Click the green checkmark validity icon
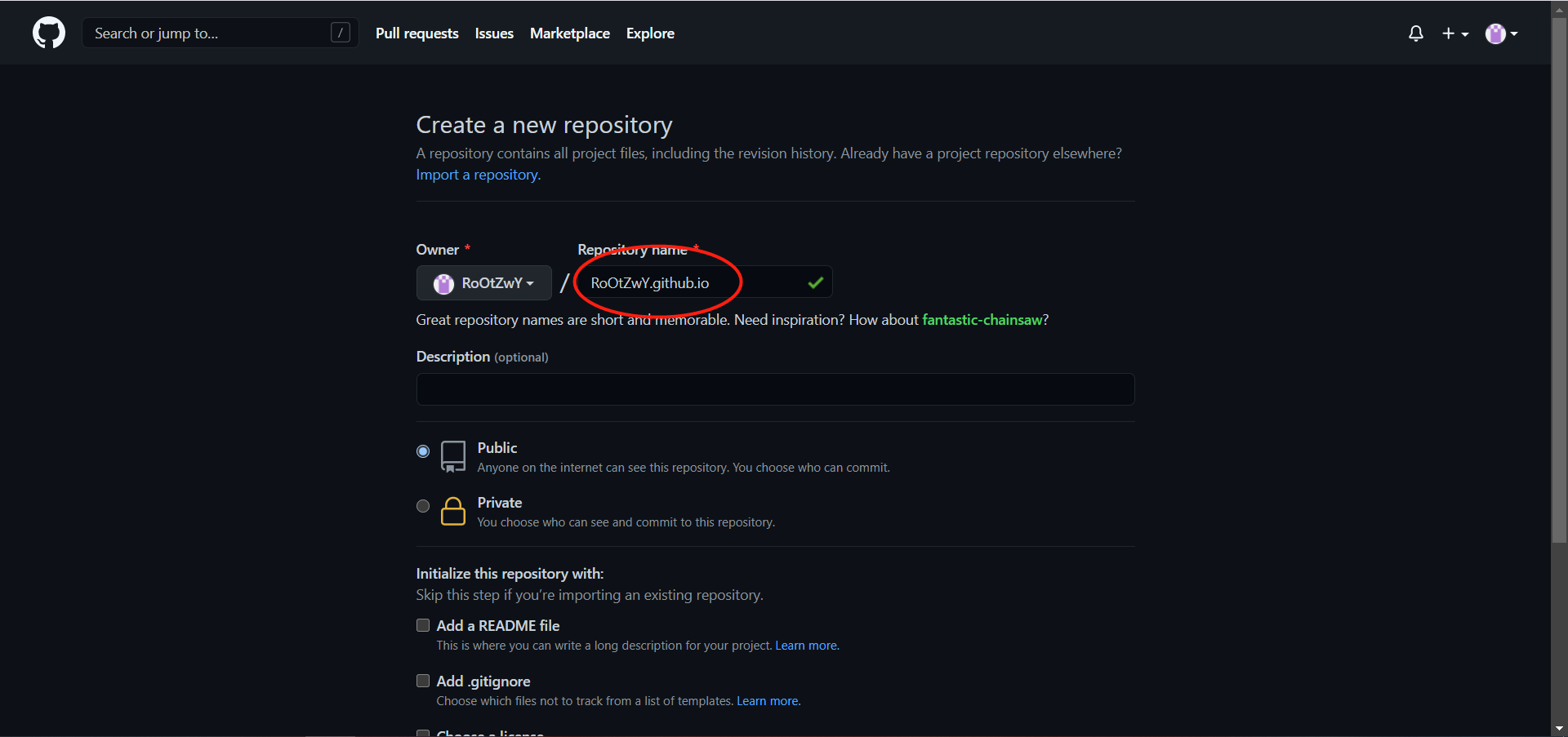1568x737 pixels. (x=815, y=283)
